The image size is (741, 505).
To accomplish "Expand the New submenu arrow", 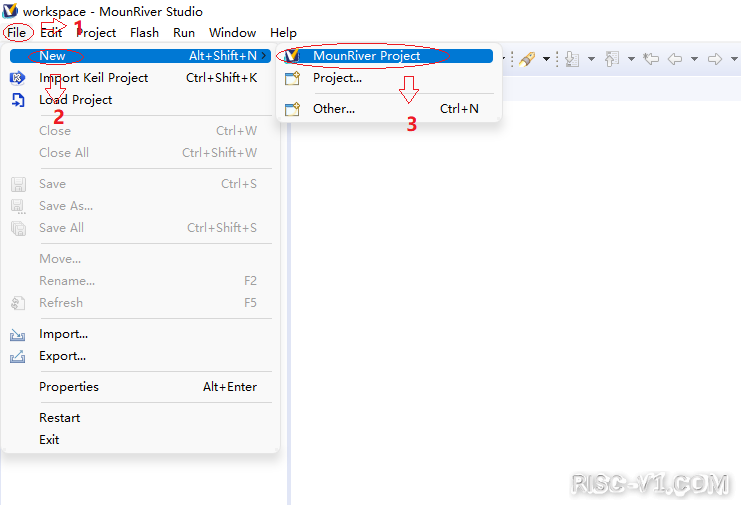I will (x=264, y=56).
